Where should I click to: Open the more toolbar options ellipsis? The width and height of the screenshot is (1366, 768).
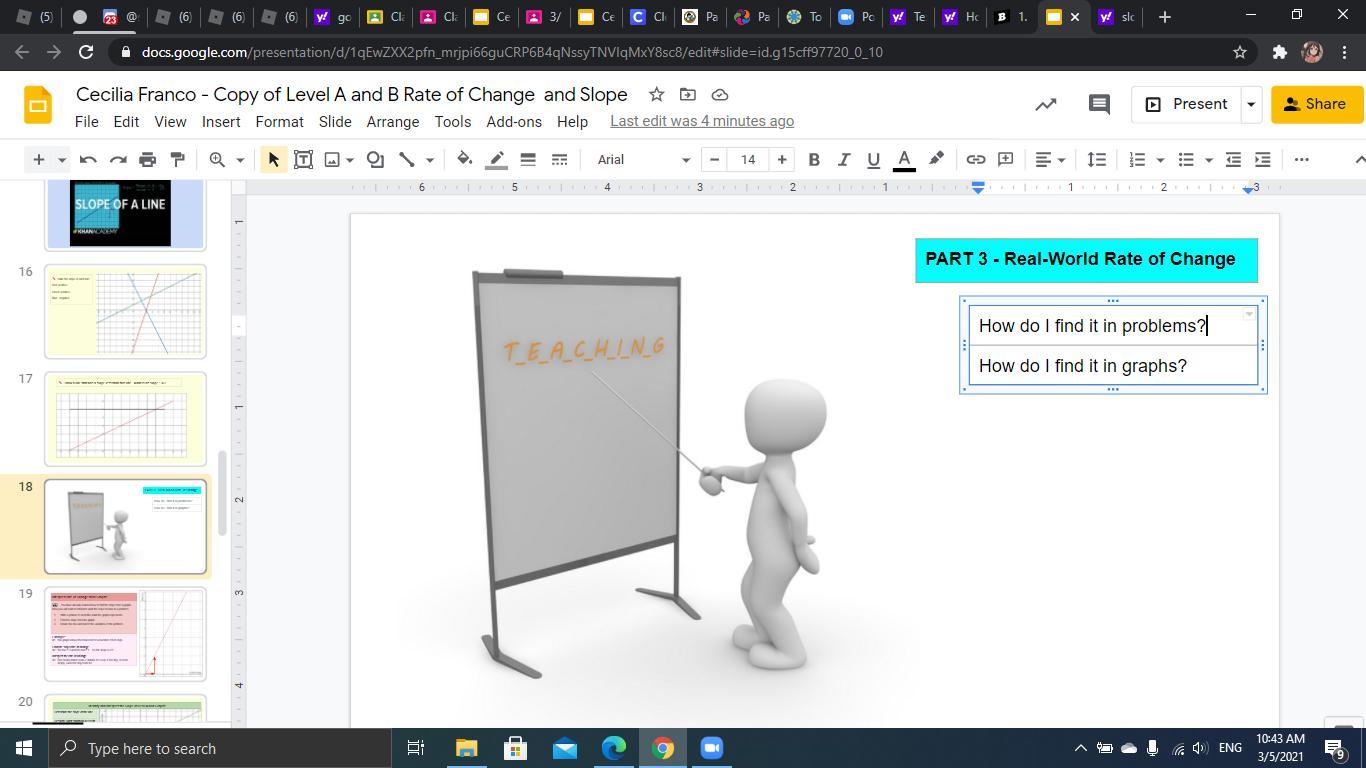coord(1301,160)
